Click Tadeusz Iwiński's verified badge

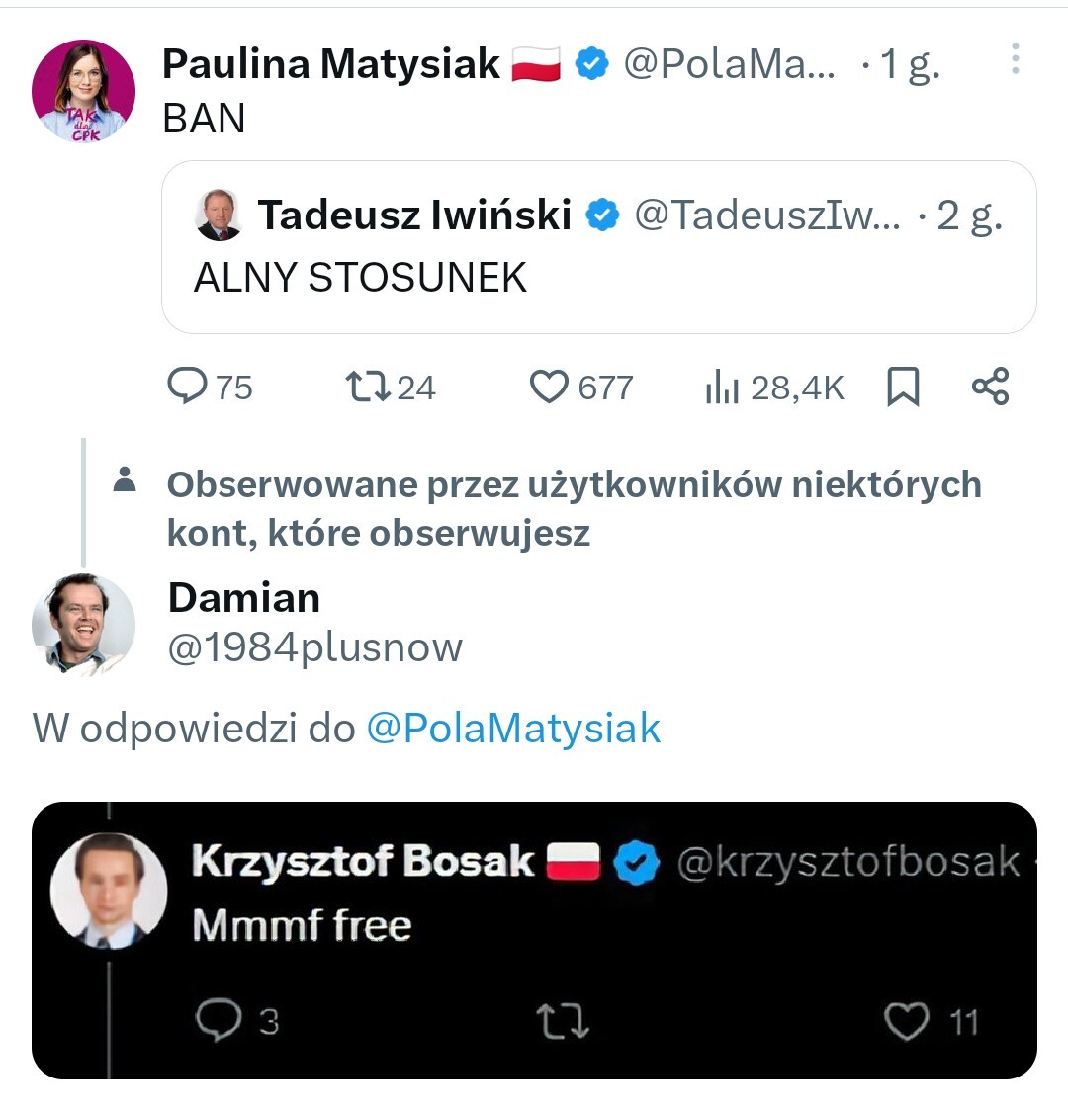pyautogui.click(x=602, y=215)
